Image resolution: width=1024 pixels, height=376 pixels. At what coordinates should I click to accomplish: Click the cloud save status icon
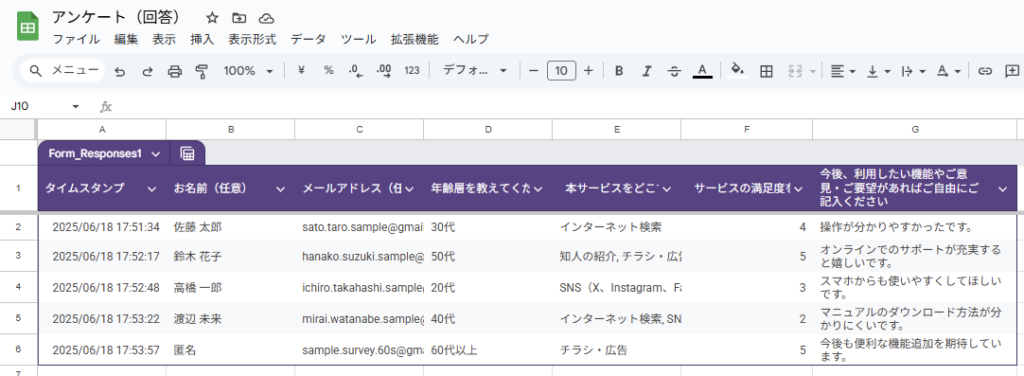pos(266,18)
